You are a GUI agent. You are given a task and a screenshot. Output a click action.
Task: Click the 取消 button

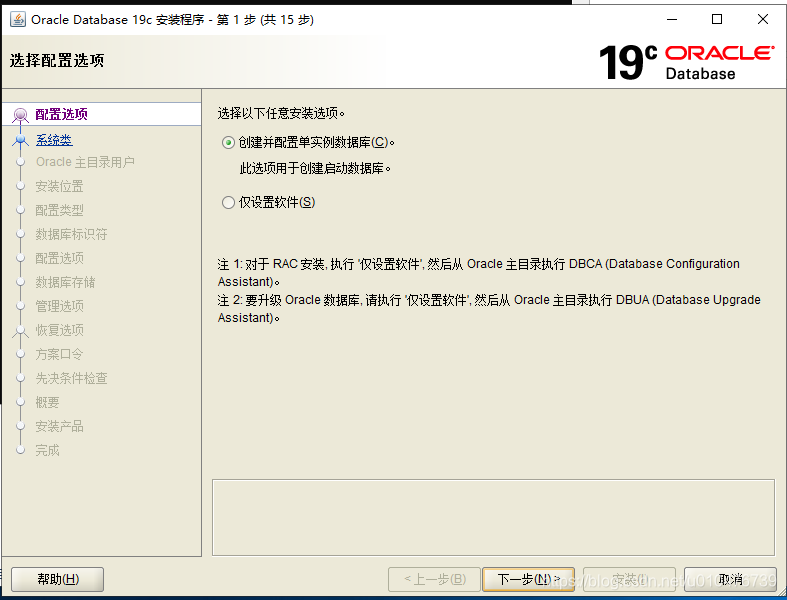click(x=730, y=579)
